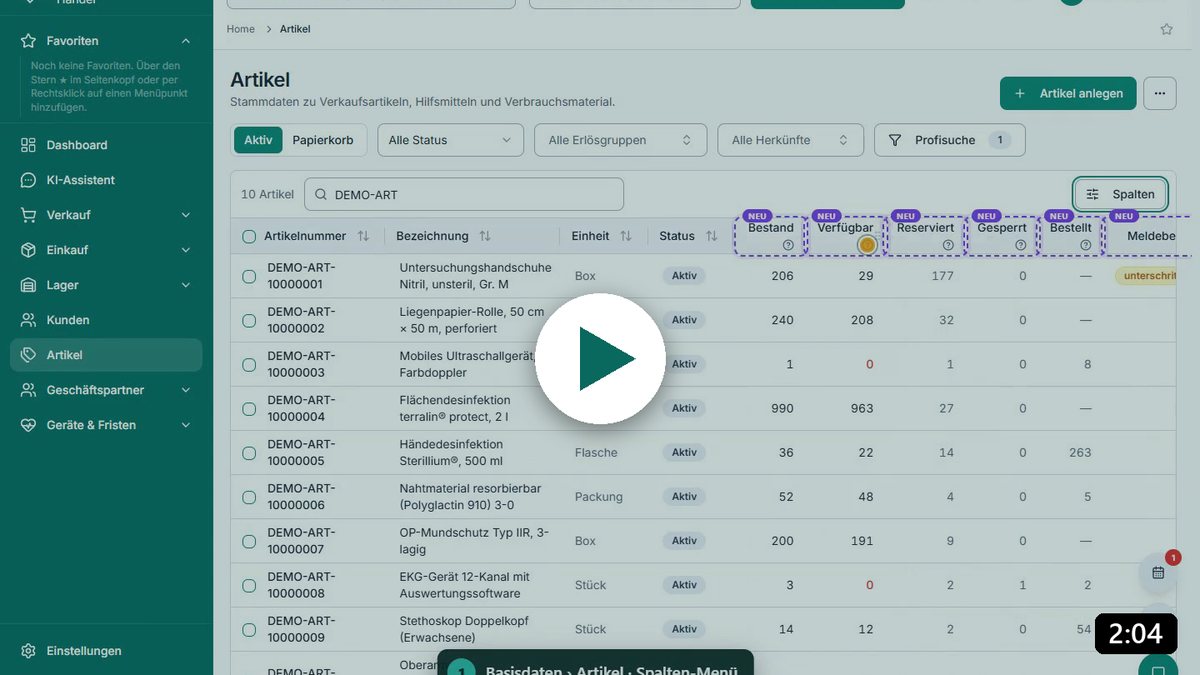Open the Profisuche filter button

pyautogui.click(x=949, y=140)
